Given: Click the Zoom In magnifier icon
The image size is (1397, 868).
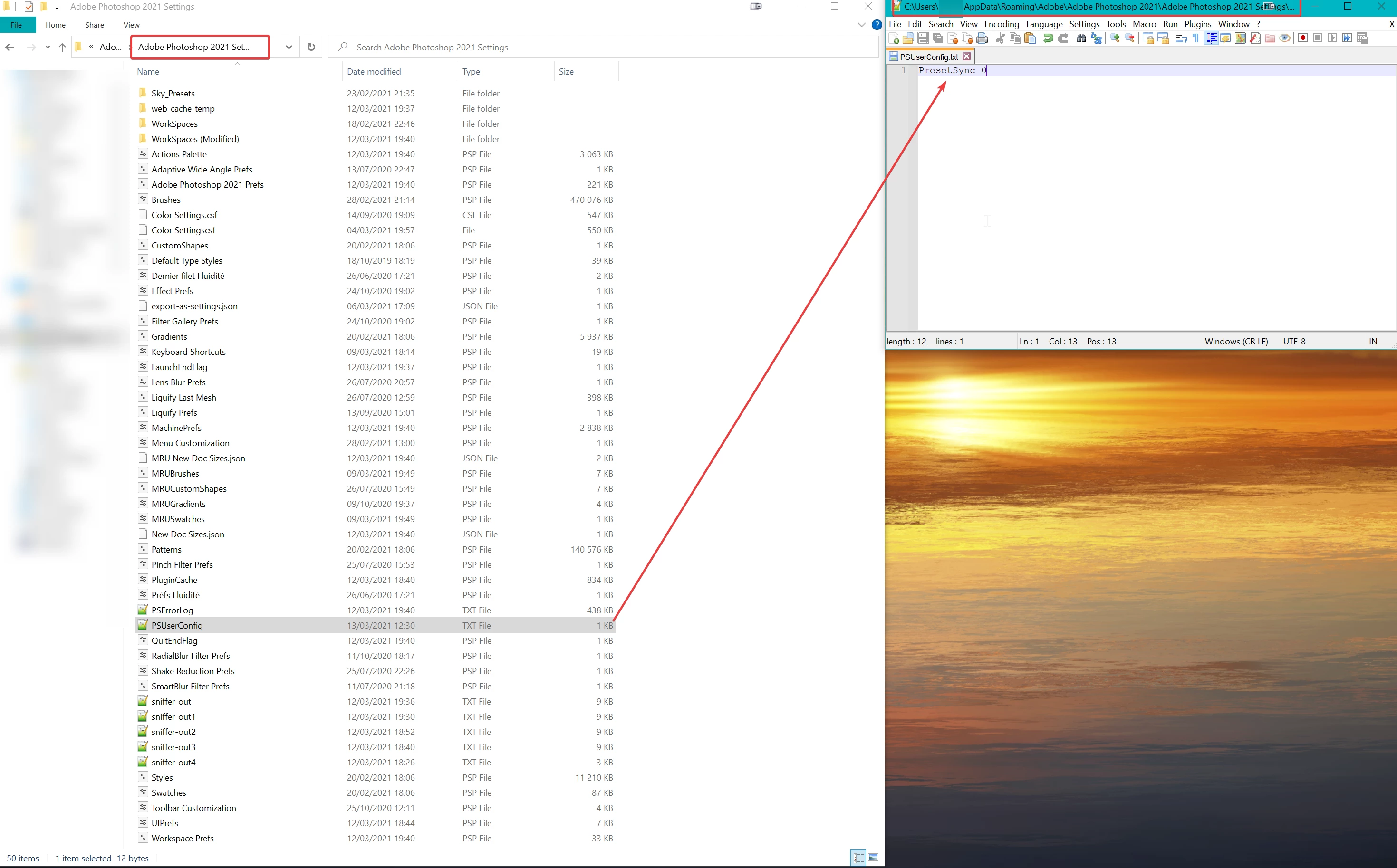Looking at the screenshot, I should [1115, 38].
